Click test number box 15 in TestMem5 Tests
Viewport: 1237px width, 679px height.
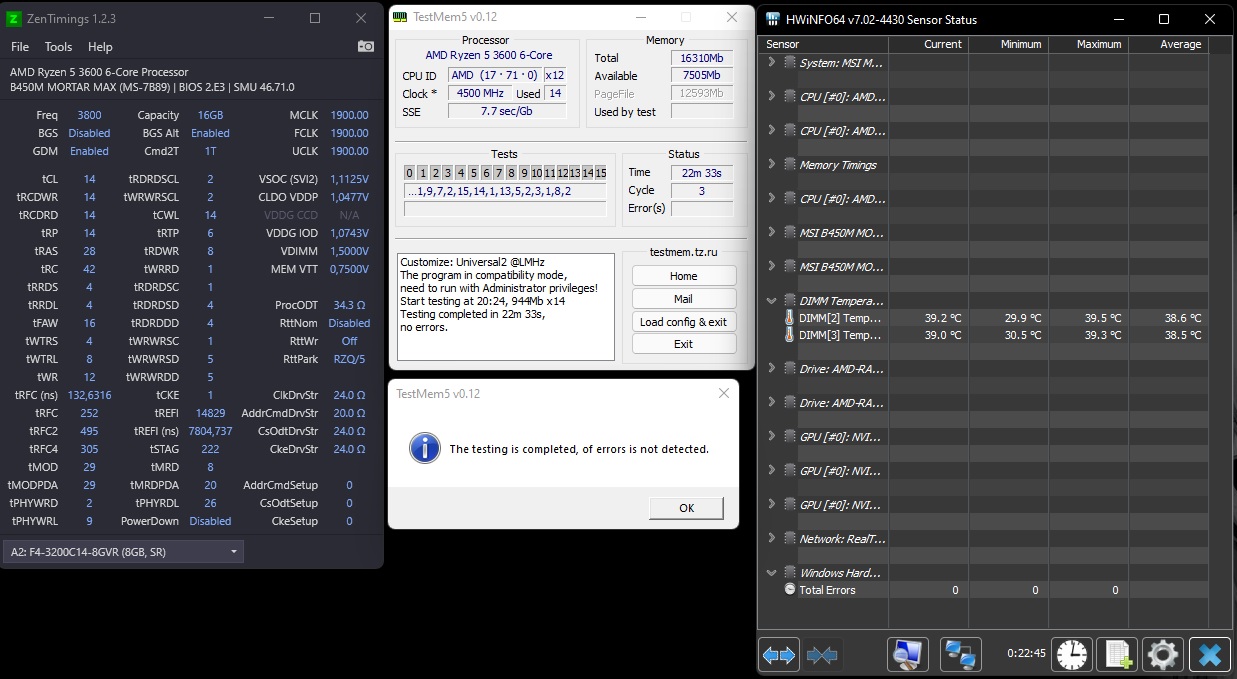point(600,173)
